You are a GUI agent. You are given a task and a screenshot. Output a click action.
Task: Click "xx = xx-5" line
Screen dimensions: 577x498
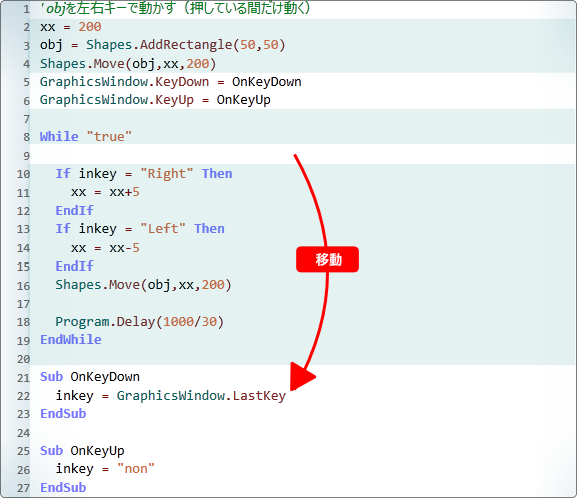[105, 248]
